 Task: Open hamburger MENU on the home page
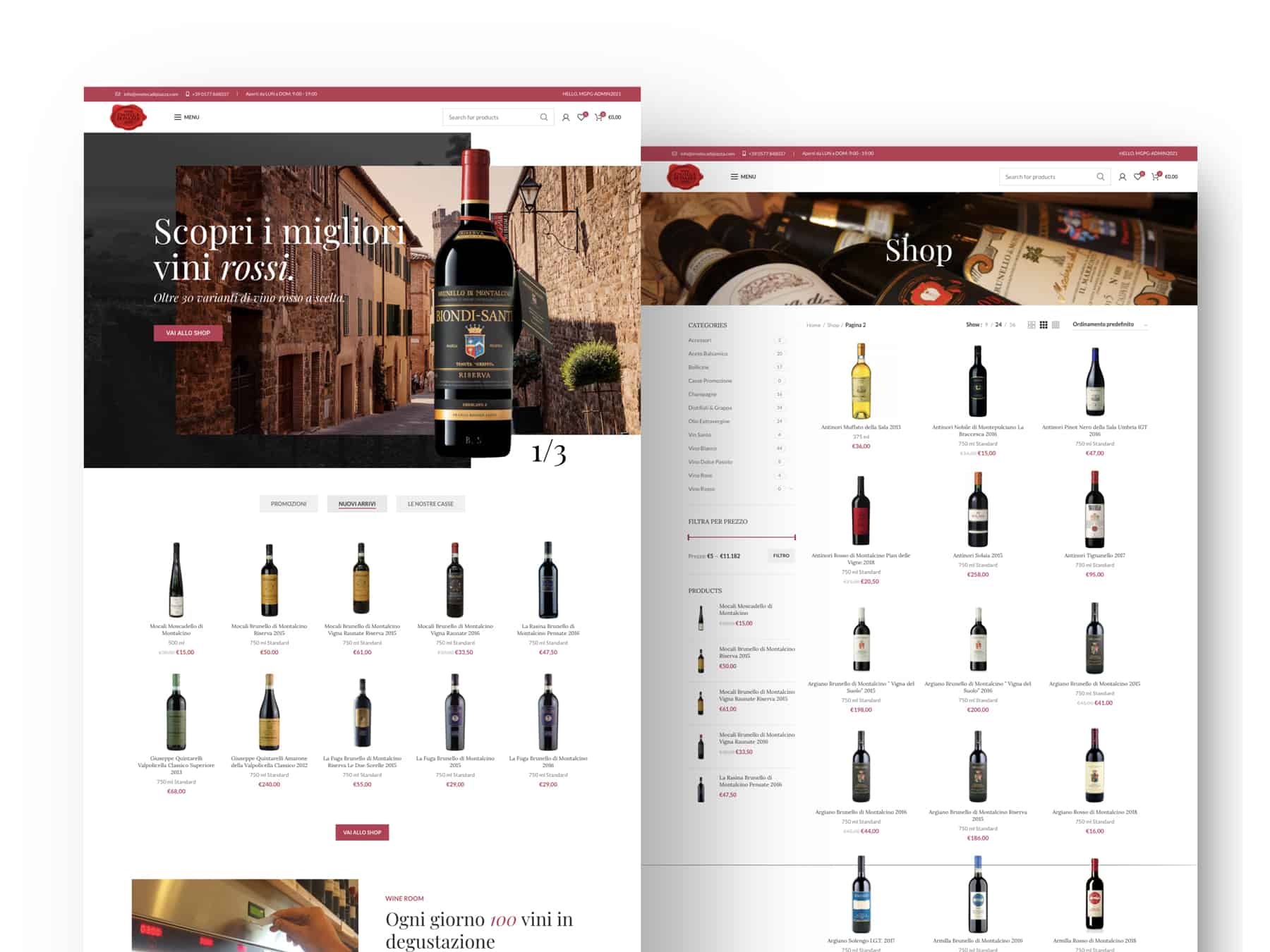pyautogui.click(x=186, y=117)
